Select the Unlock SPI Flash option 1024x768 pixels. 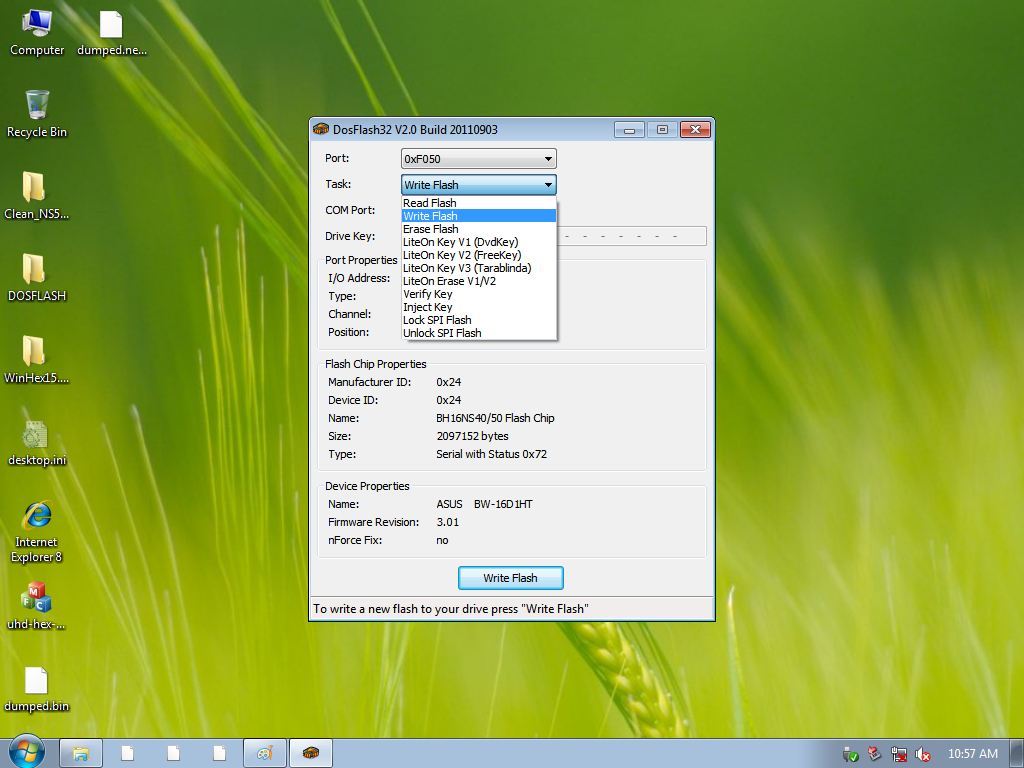(442, 333)
